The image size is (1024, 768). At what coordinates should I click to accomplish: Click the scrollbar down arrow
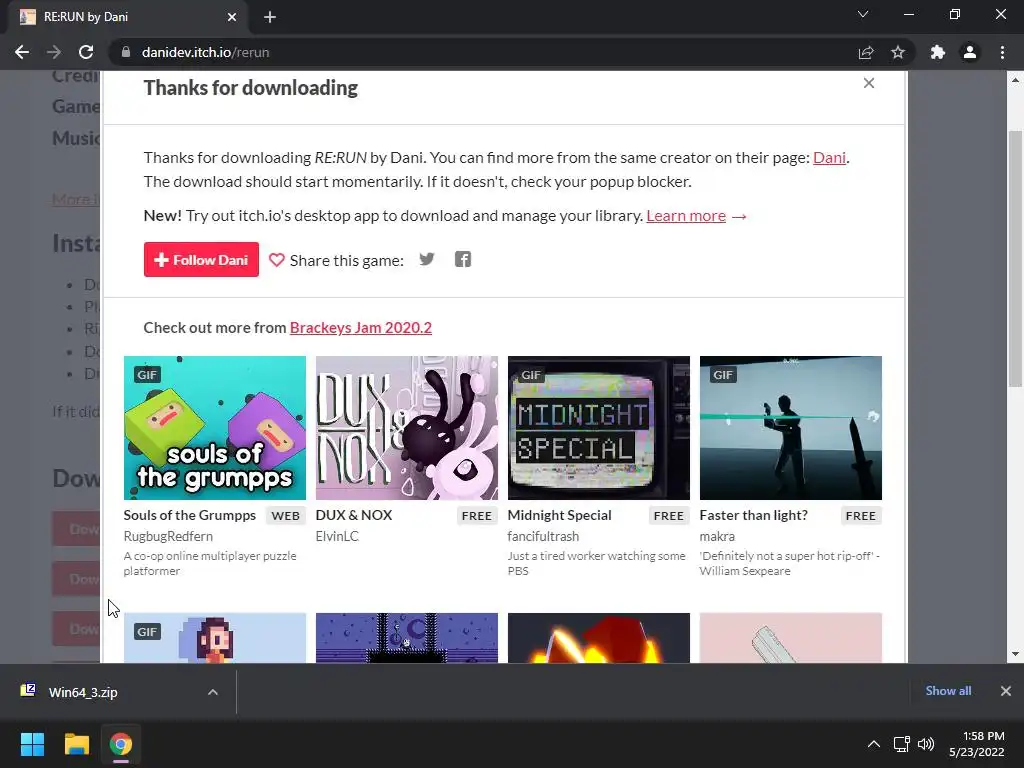(x=1015, y=654)
